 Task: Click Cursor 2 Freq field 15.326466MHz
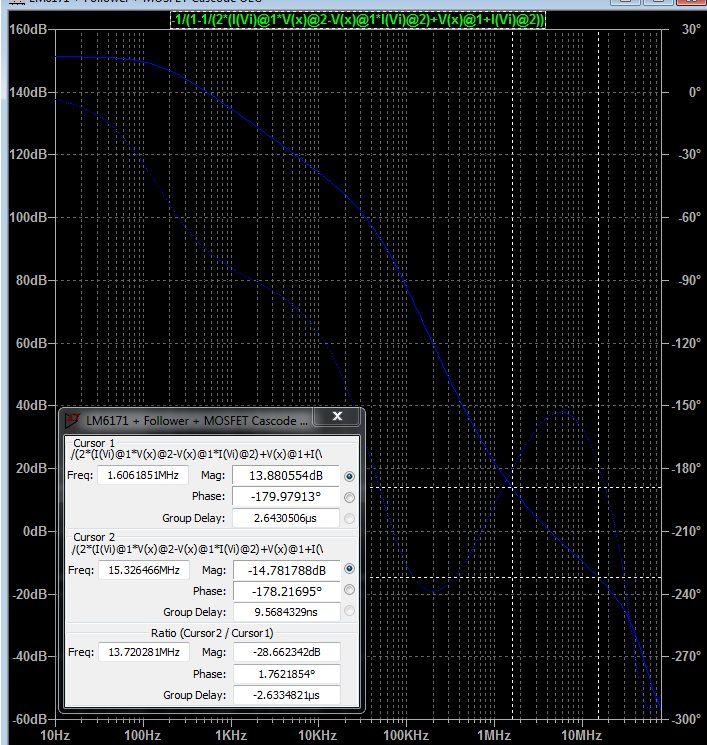click(x=144, y=570)
